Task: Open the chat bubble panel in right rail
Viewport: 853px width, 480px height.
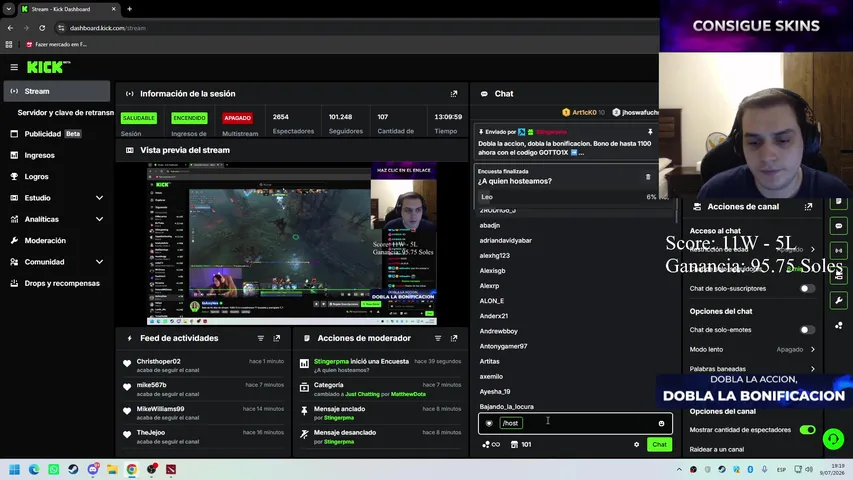Action: point(839,226)
